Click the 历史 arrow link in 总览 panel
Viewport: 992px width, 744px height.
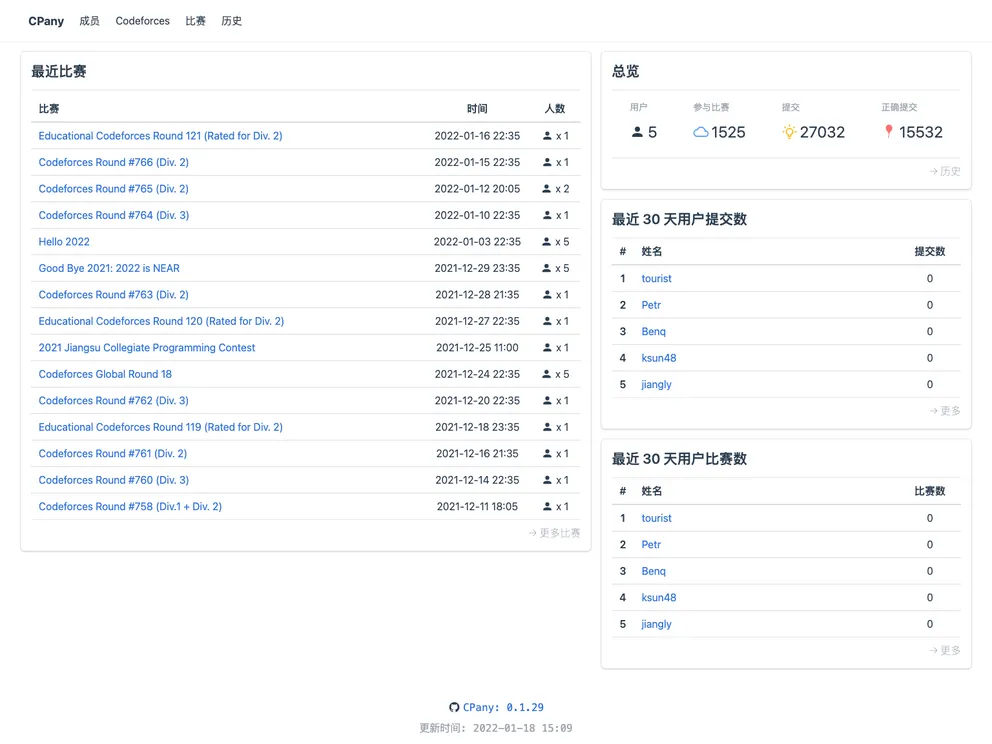[944, 171]
